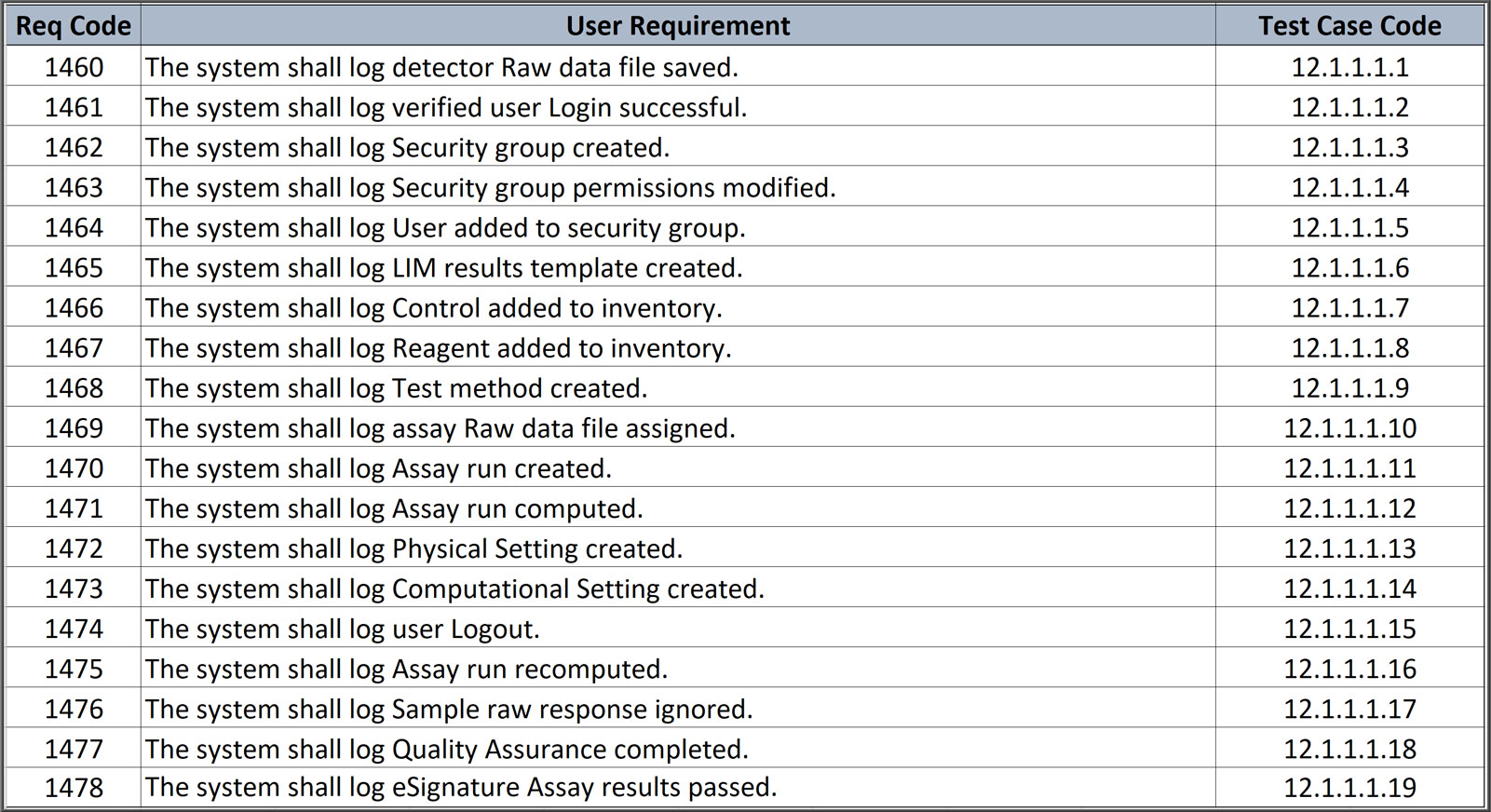The image size is (1491, 812).
Task: Select requirement code cell 1466
Action: [x=74, y=306]
